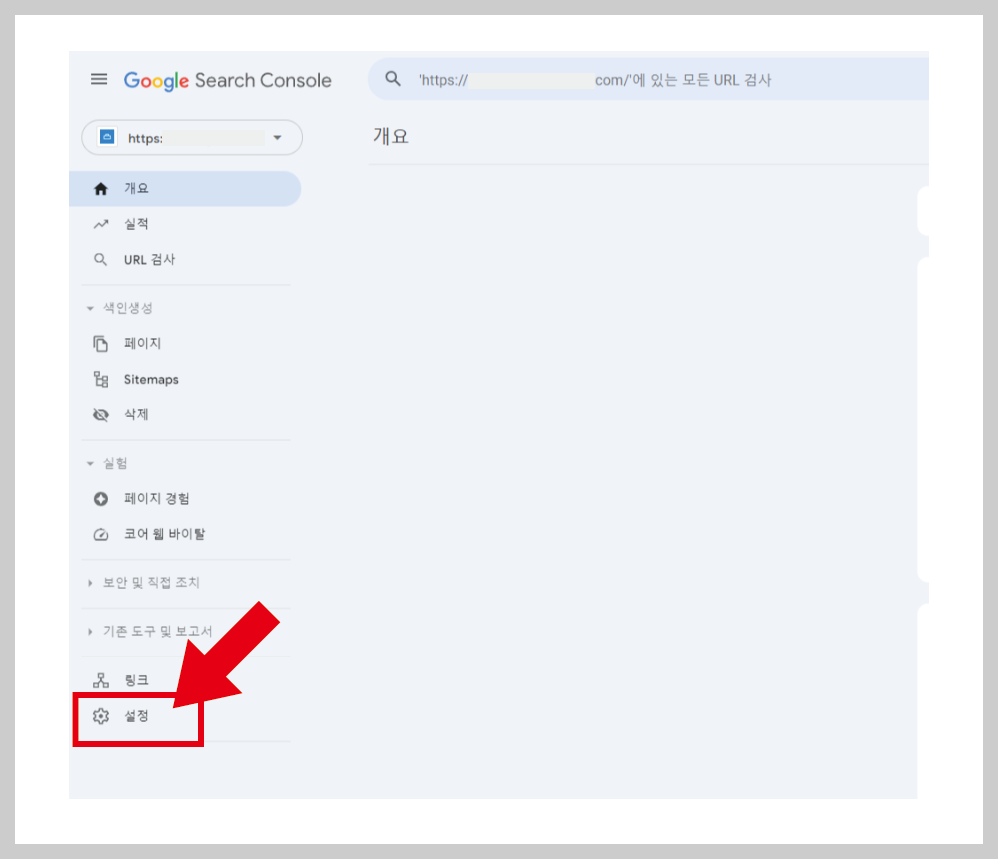Click the network icon beside 링크
Viewport: 998px width, 859px height.
(x=101, y=680)
